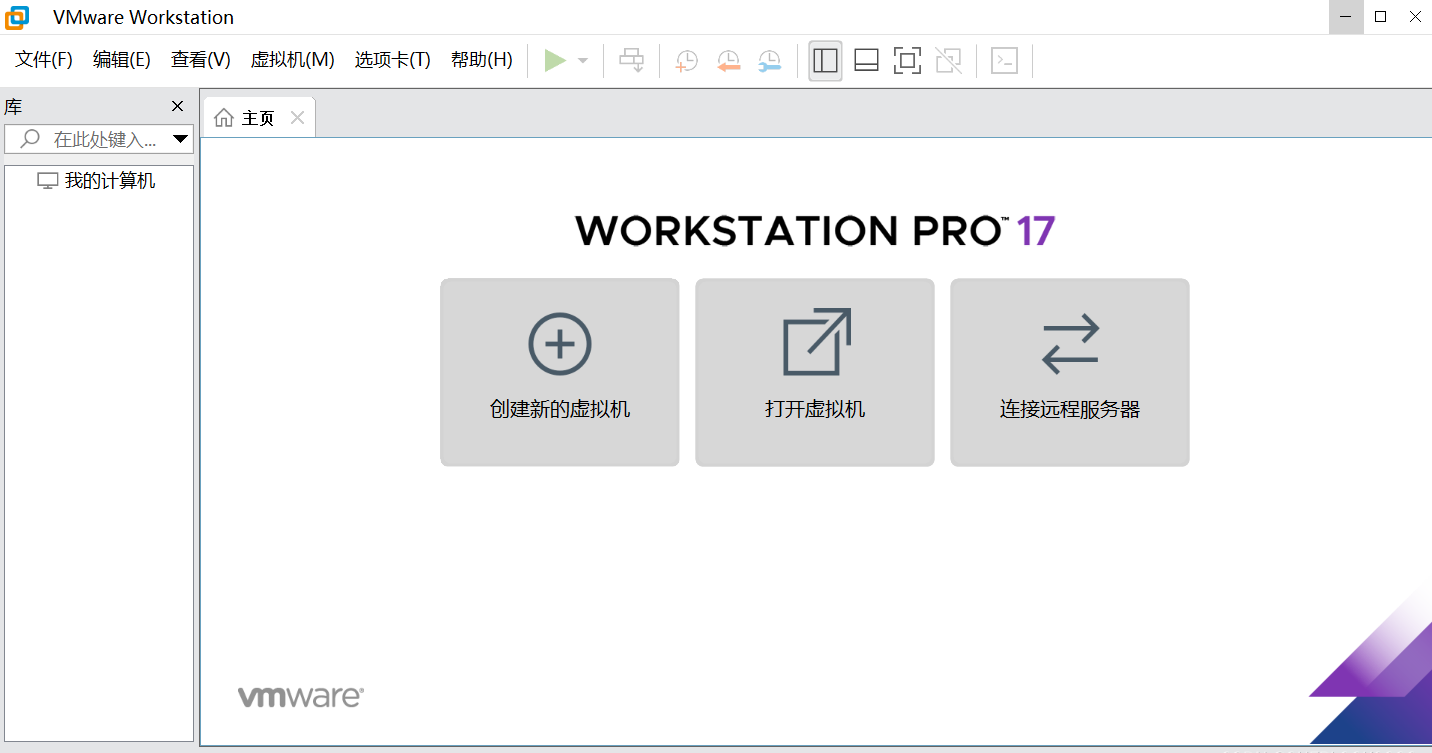
Task: Click the 创建新的虚拟机 tile
Action: [560, 372]
